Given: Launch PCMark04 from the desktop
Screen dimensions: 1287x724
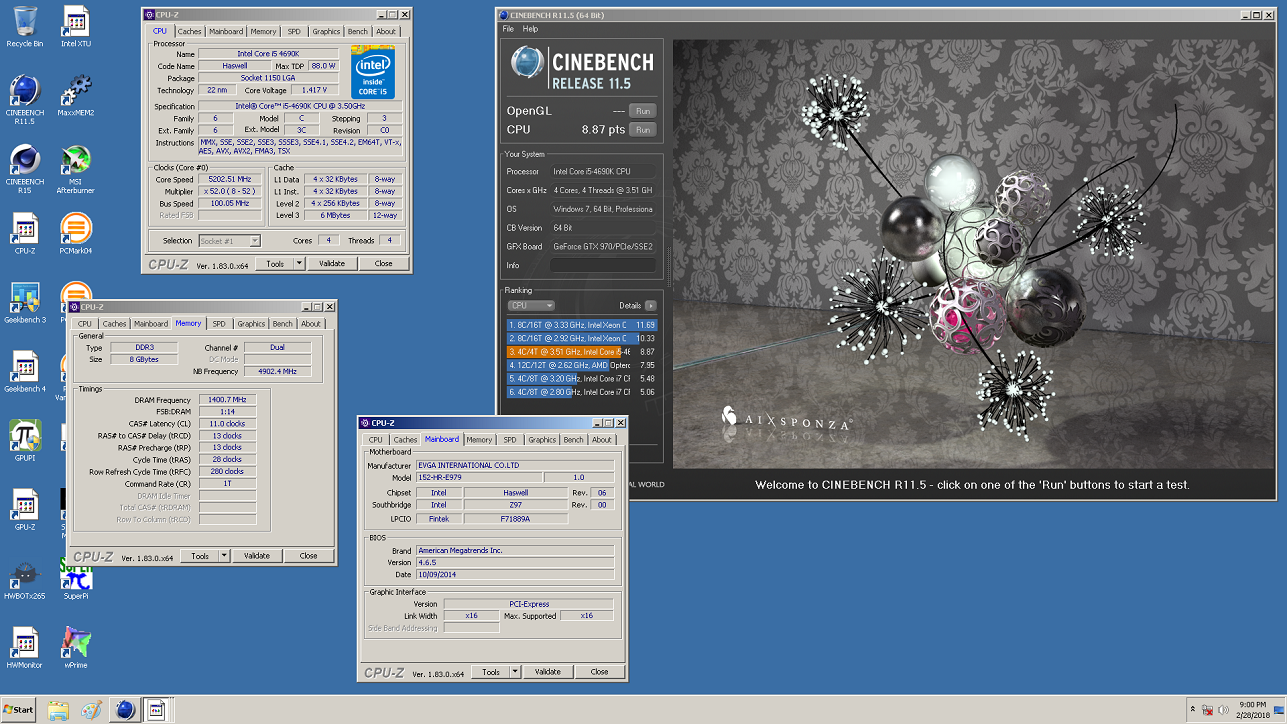Looking at the screenshot, I should pos(76,234).
